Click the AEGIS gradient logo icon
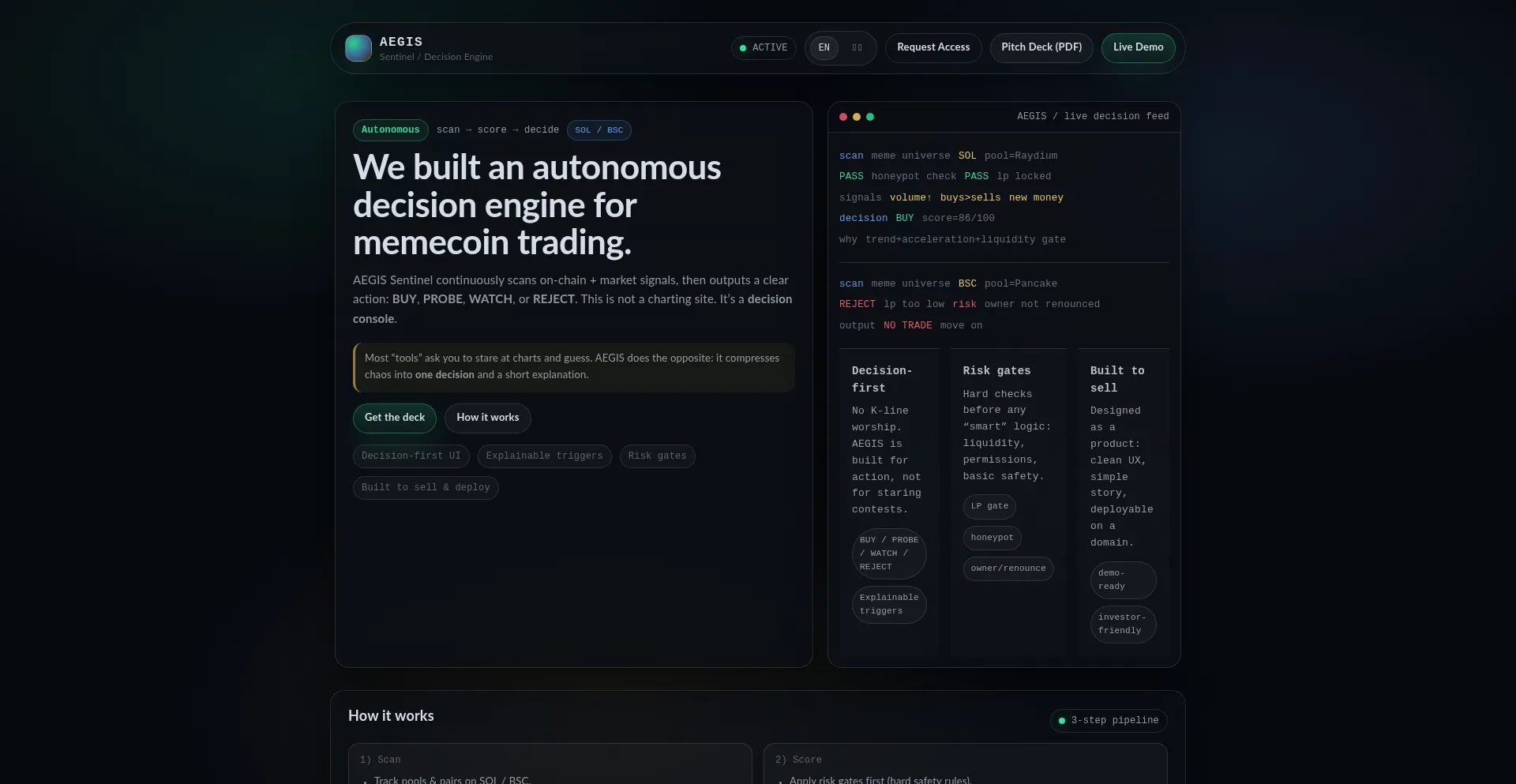 pyautogui.click(x=358, y=48)
